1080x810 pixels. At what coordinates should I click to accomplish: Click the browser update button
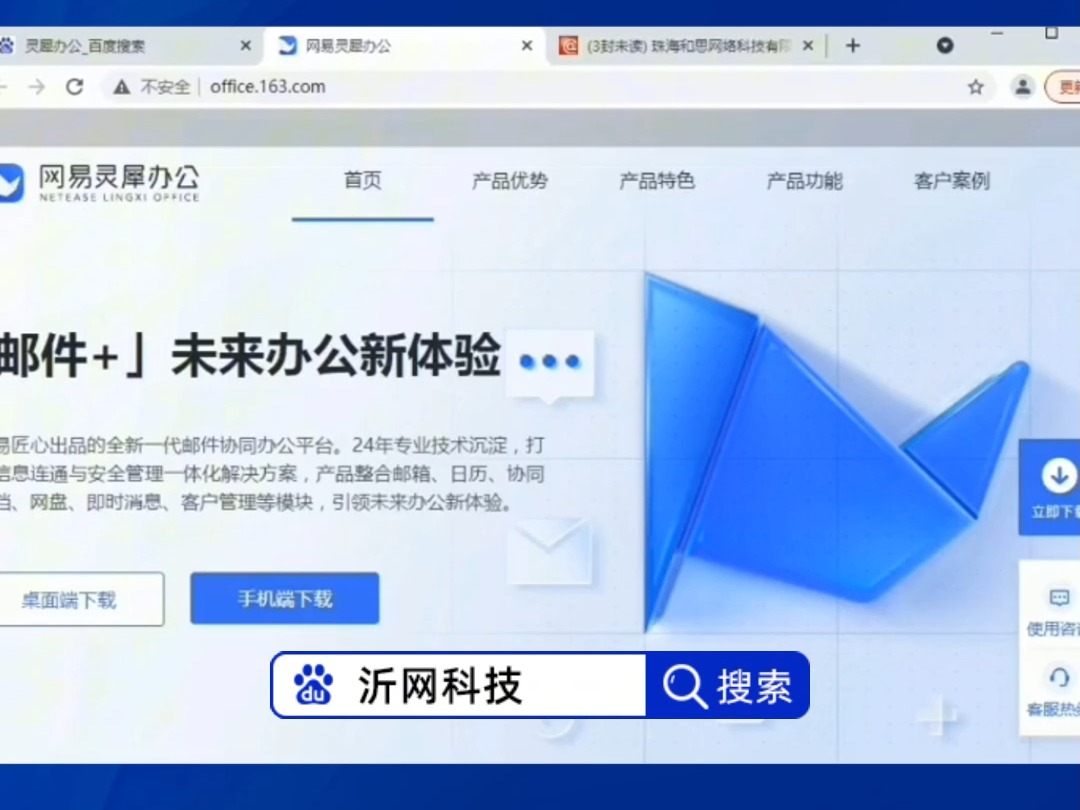pyautogui.click(x=1063, y=87)
